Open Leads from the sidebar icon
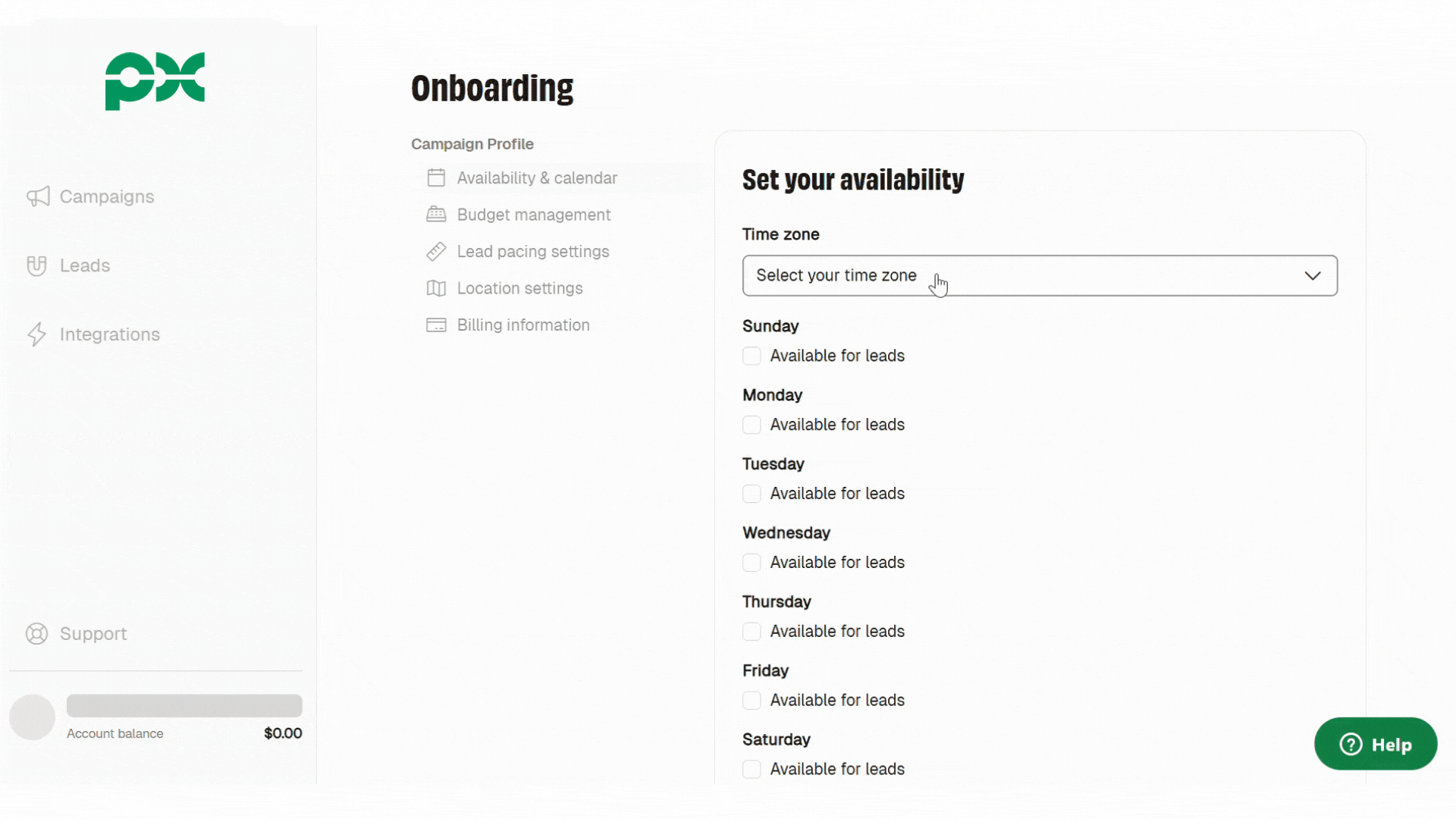Image resolution: width=1456 pixels, height=819 pixels. click(x=37, y=265)
